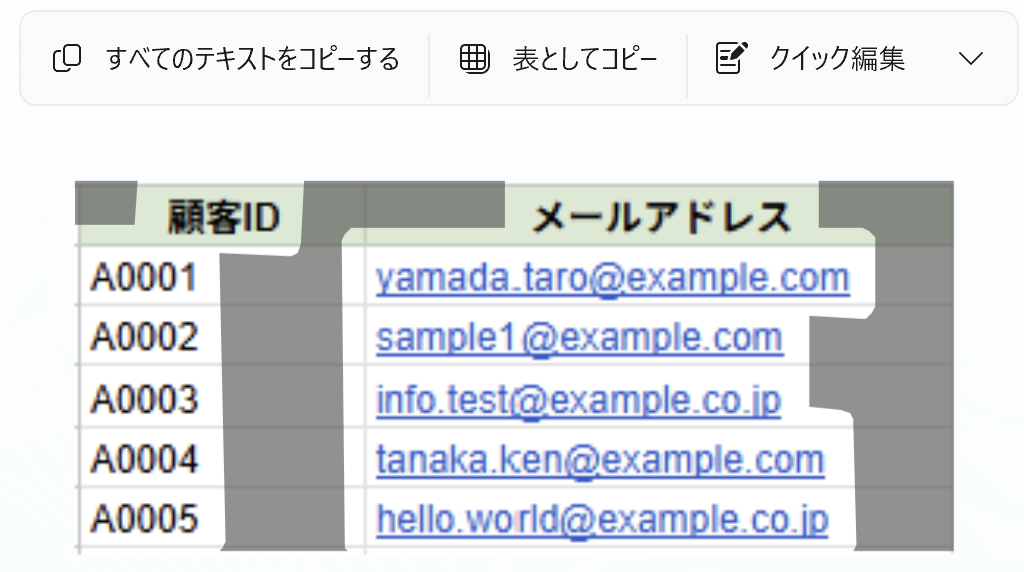Viewport: 1024px width, 572px height.
Task: Select the メールアドレス column header
Action: point(662,217)
